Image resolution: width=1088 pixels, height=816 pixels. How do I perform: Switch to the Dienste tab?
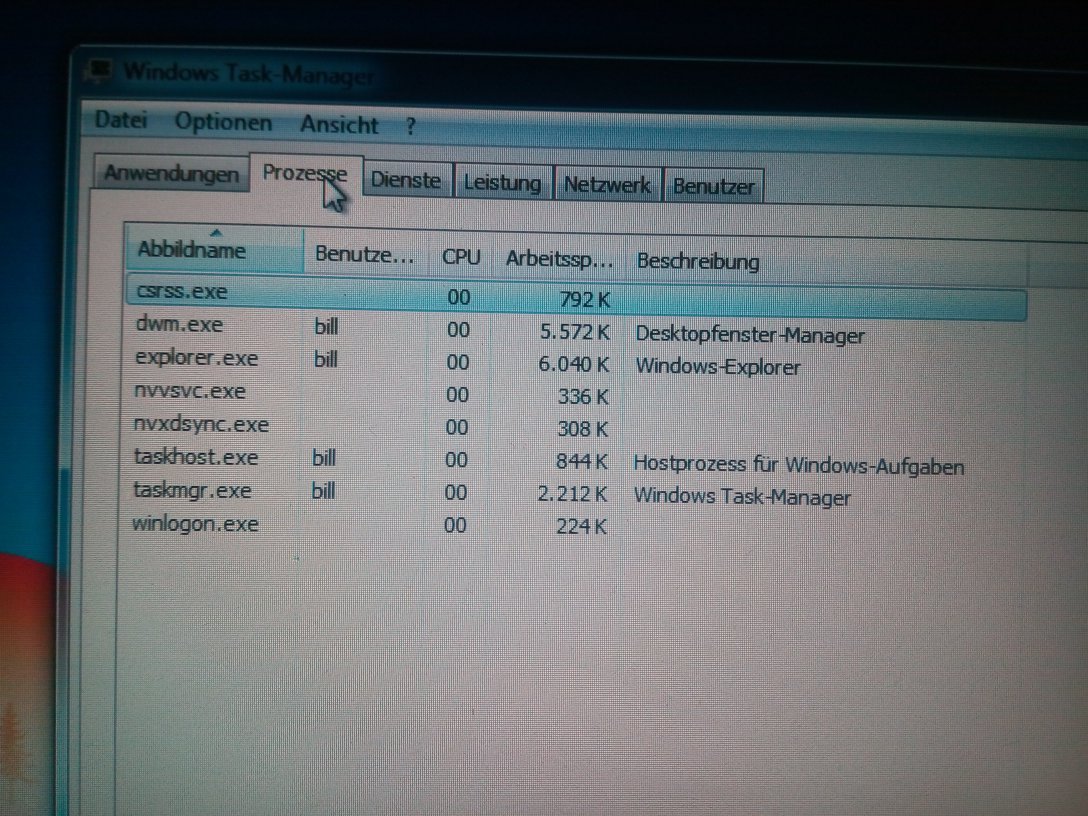tap(405, 181)
